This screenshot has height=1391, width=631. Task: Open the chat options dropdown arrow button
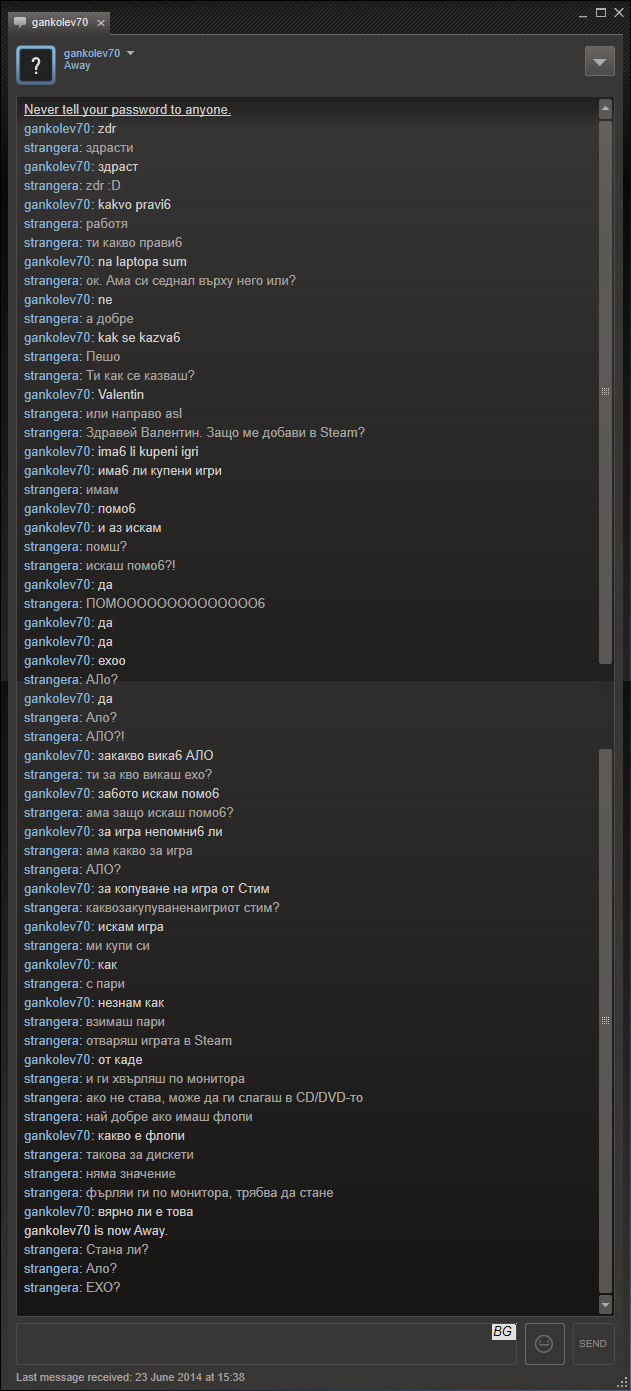coord(600,61)
